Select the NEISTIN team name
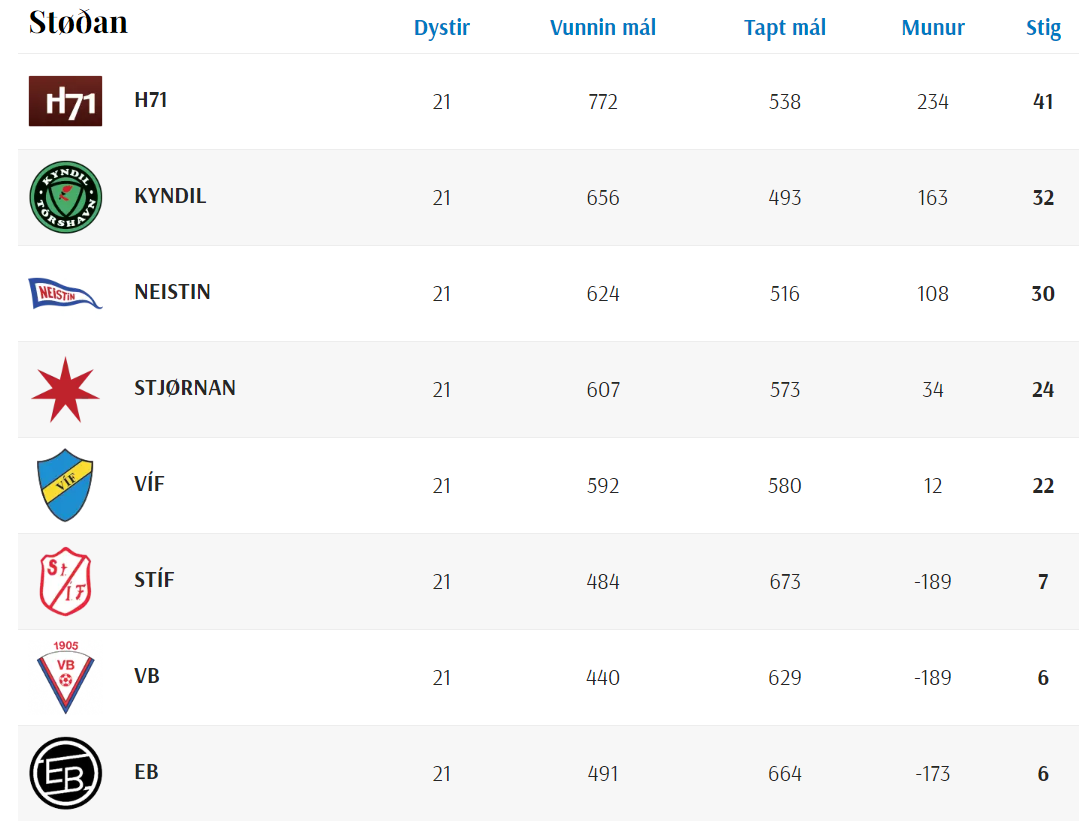The image size is (1079, 821). coord(172,292)
